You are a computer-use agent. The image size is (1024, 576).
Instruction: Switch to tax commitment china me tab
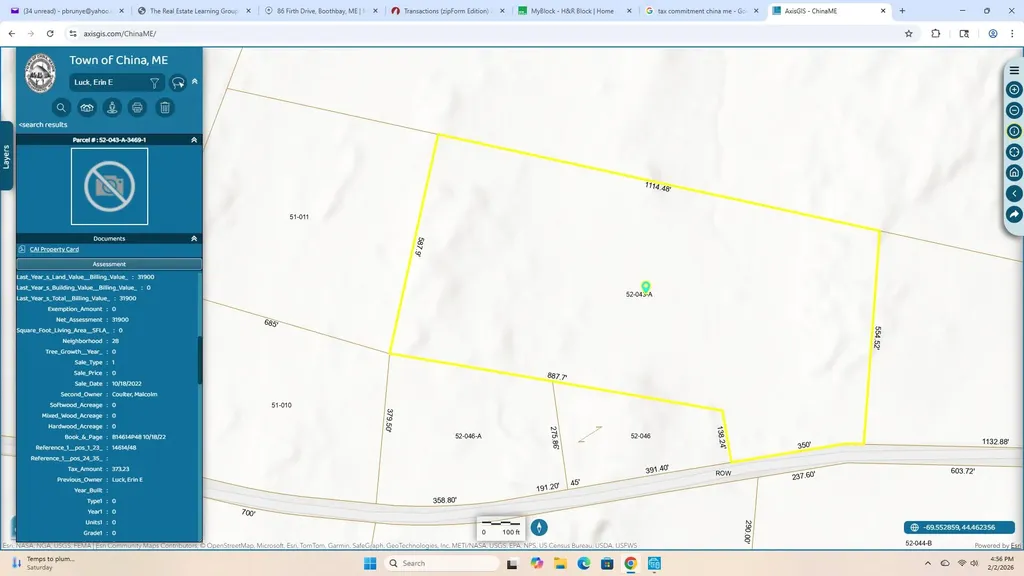(701, 10)
